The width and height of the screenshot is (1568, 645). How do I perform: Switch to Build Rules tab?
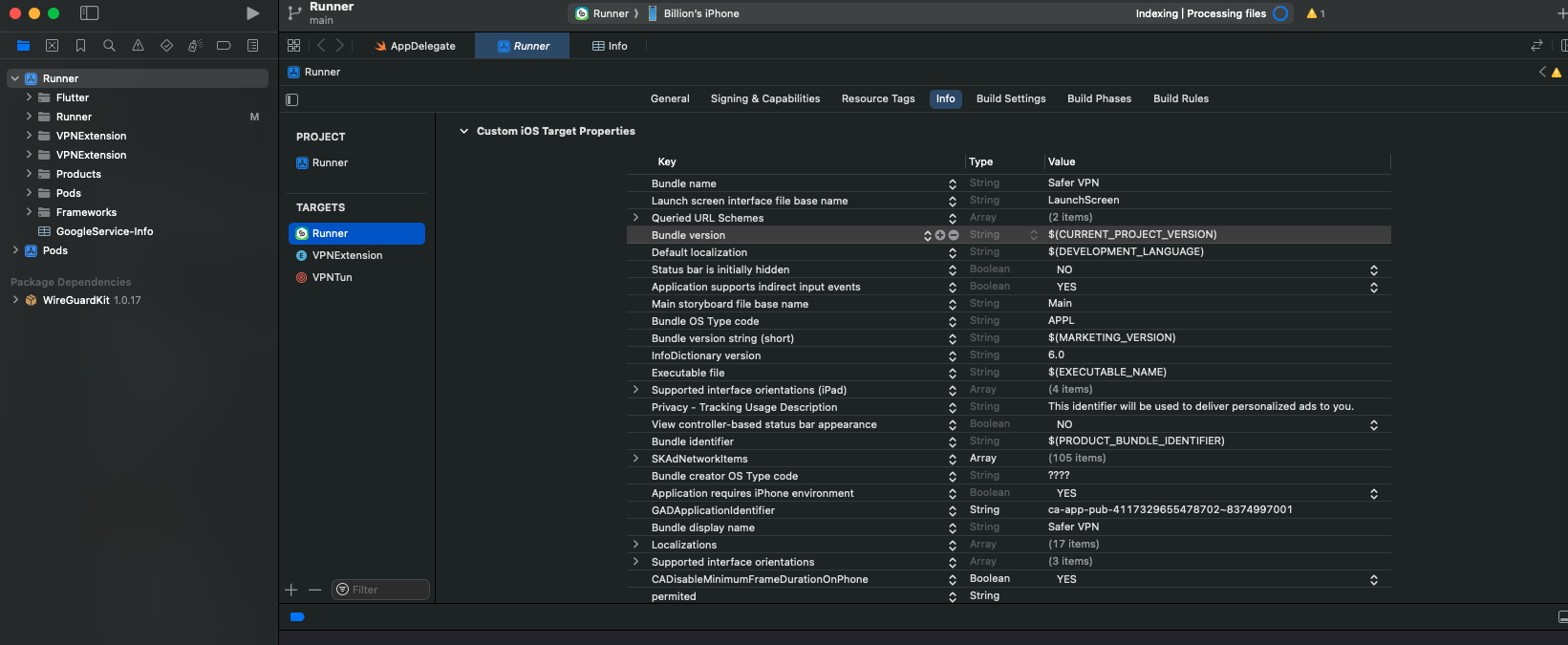click(x=1181, y=98)
